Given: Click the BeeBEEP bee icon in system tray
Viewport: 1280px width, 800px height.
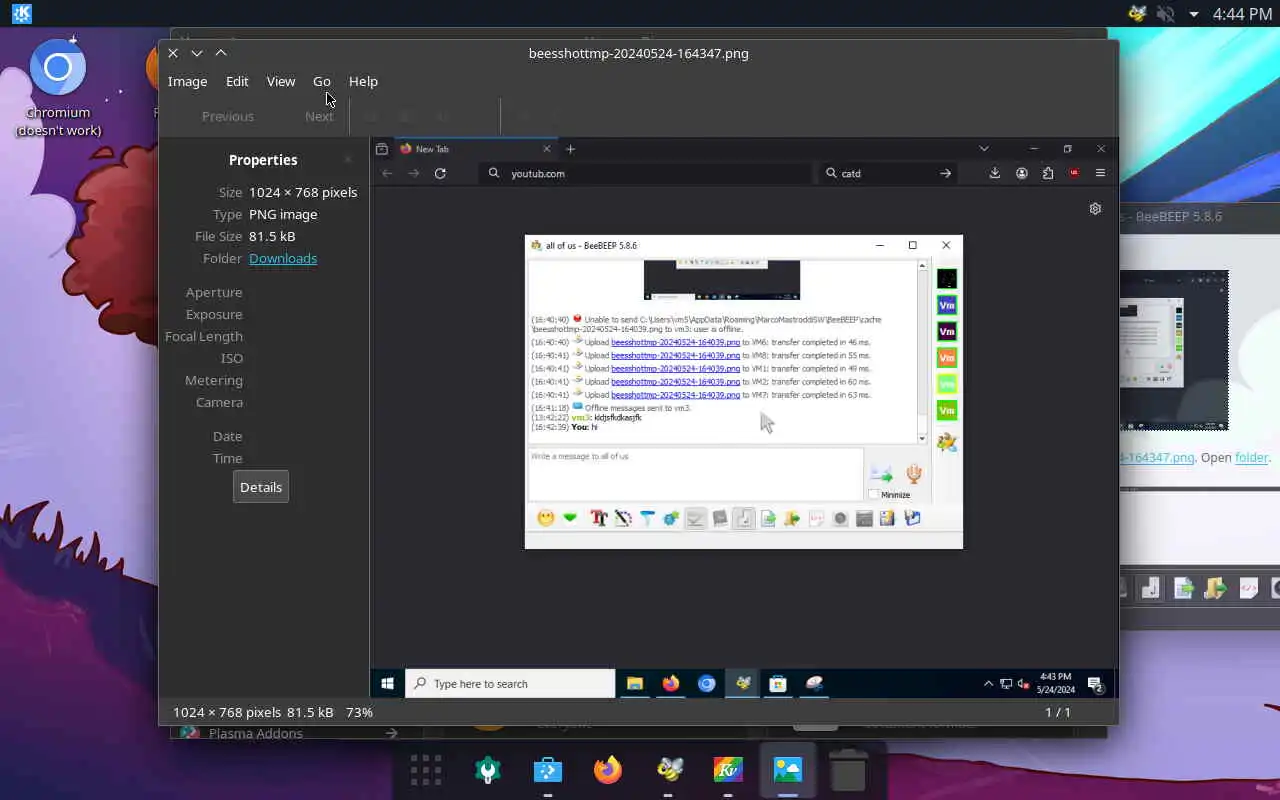Looking at the screenshot, I should click(1137, 14).
